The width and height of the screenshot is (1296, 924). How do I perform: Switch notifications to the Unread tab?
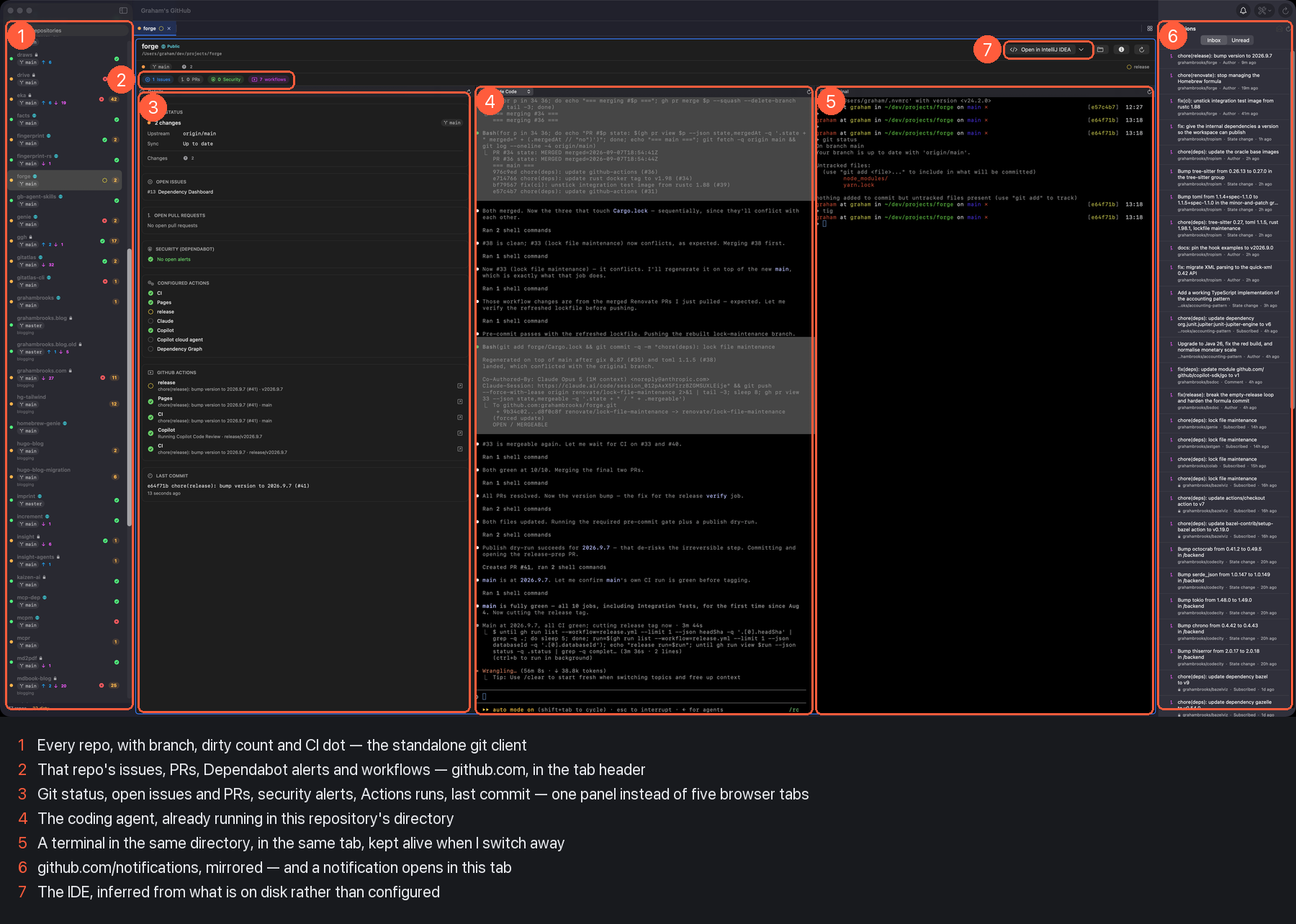tap(1240, 40)
